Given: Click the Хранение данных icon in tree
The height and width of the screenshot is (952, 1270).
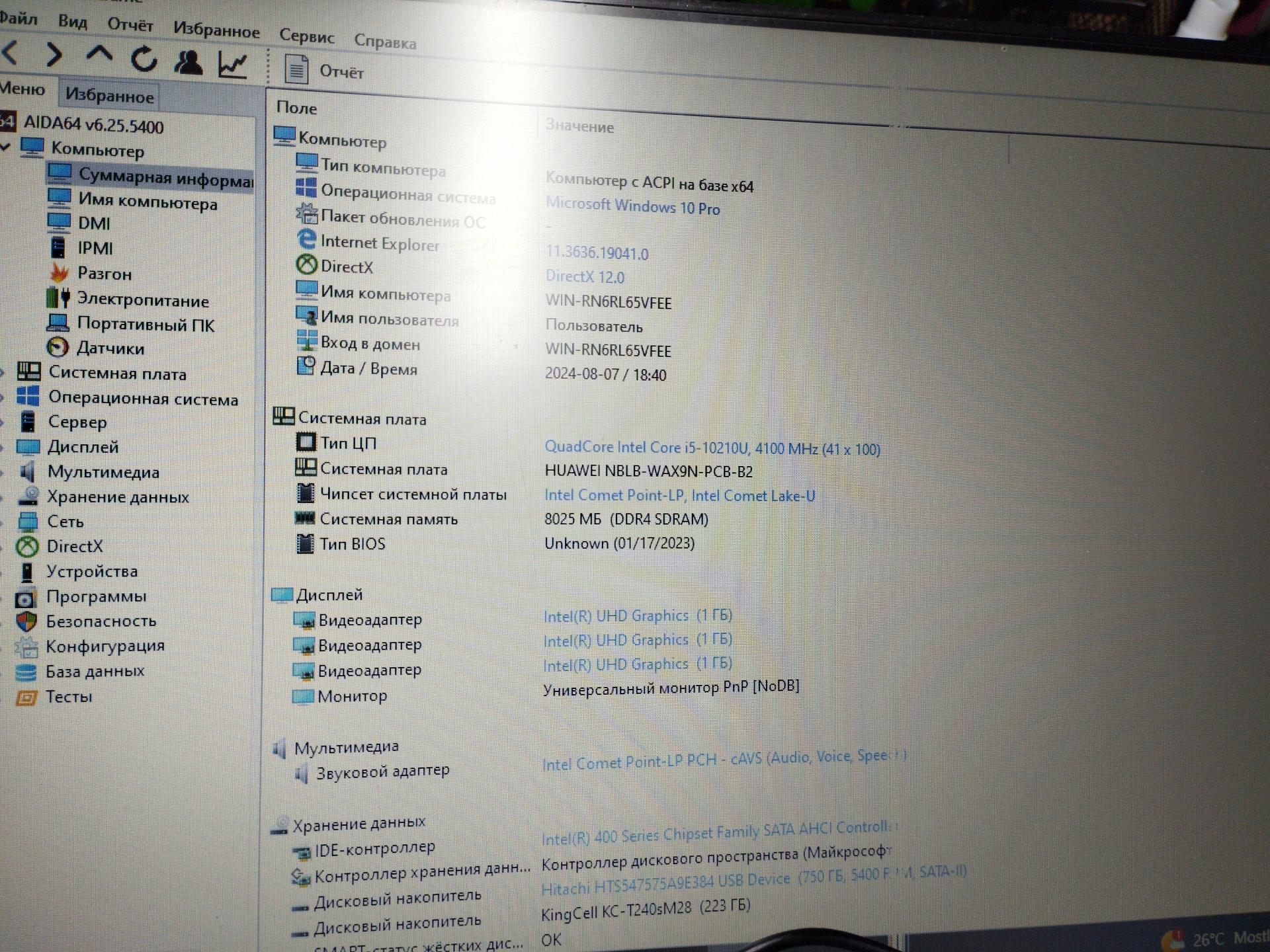Looking at the screenshot, I should pos(27,496).
